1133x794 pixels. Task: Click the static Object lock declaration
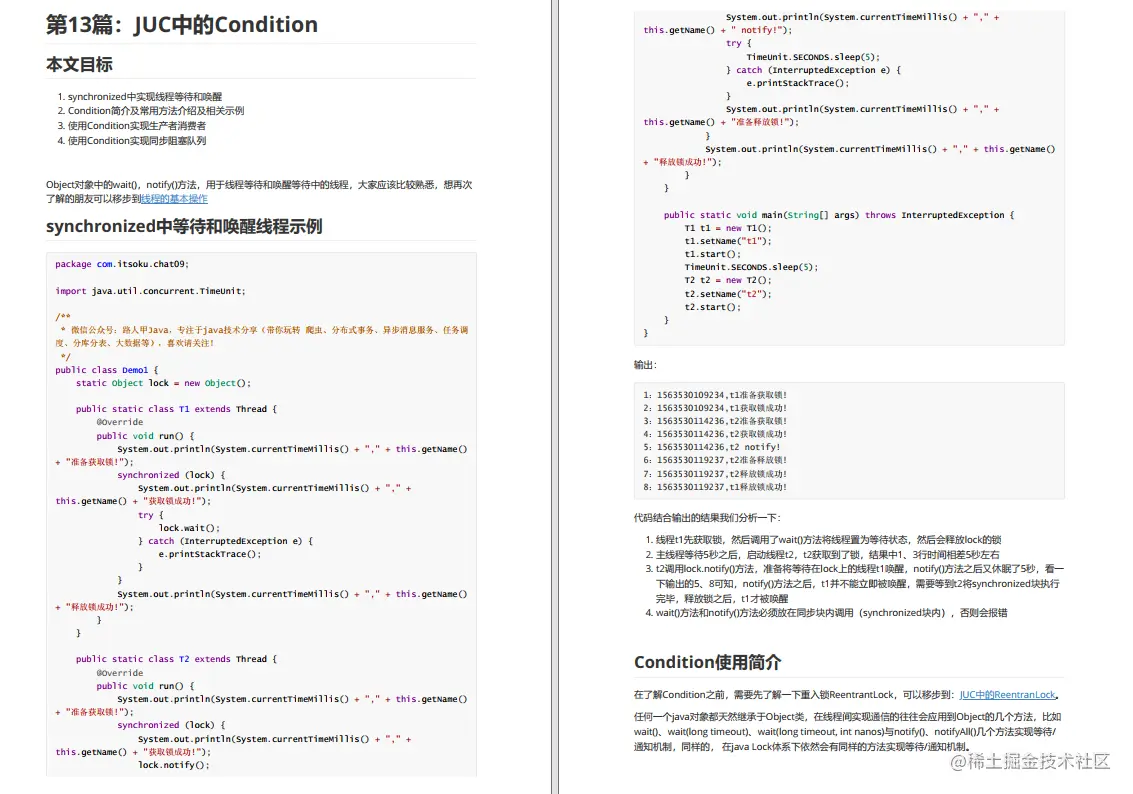click(163, 383)
